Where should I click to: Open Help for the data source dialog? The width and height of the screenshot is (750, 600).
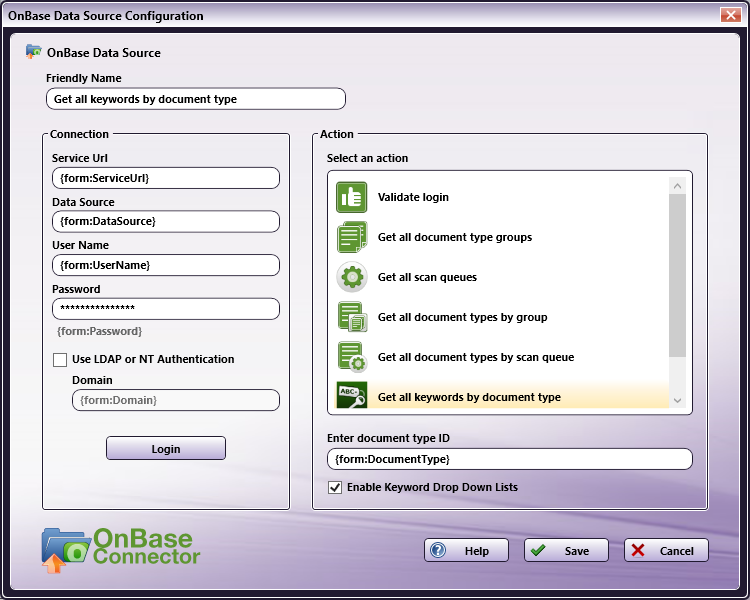tap(466, 550)
